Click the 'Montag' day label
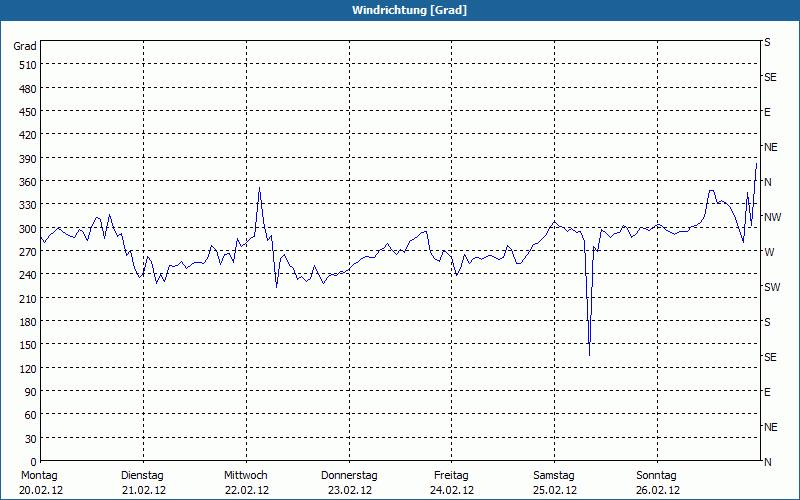Image resolution: width=800 pixels, height=500 pixels. click(39, 476)
